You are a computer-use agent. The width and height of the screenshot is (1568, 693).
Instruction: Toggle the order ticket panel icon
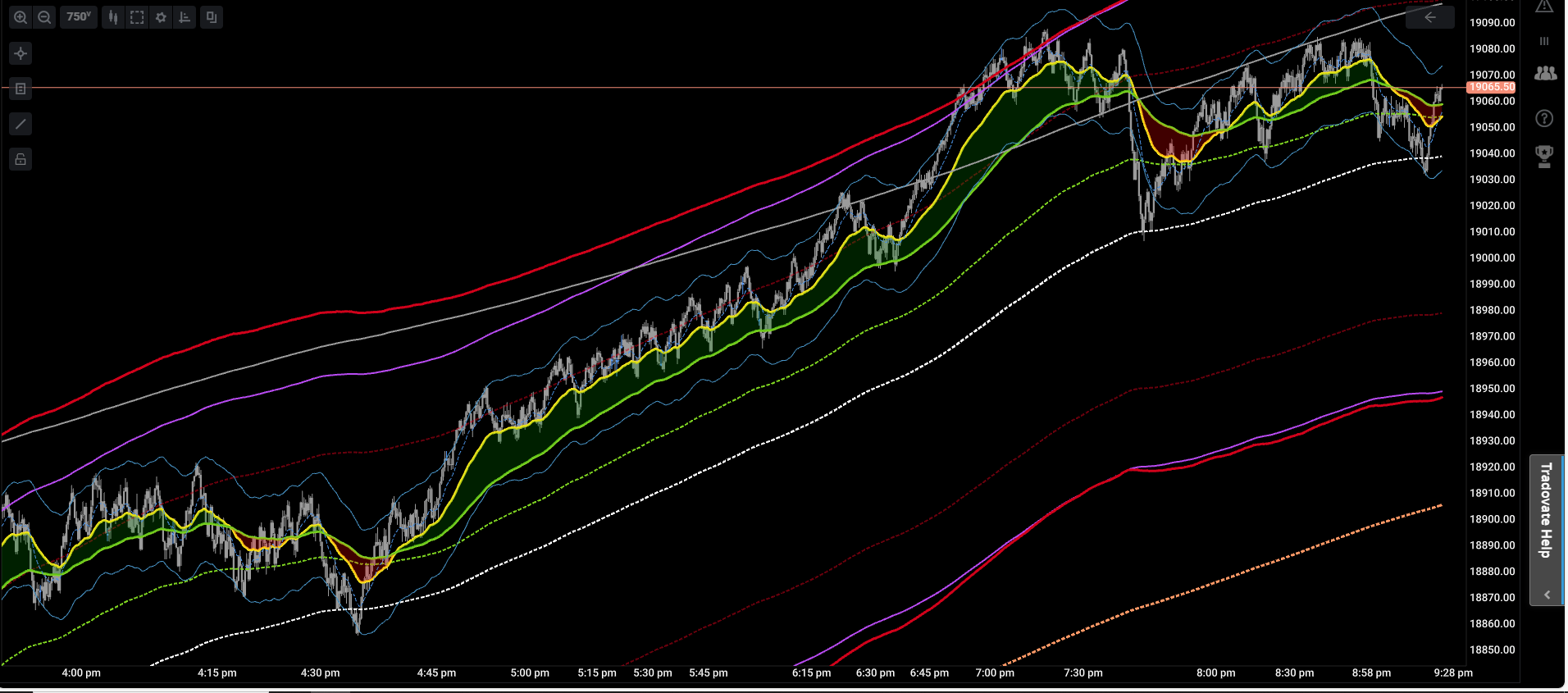coord(21,89)
